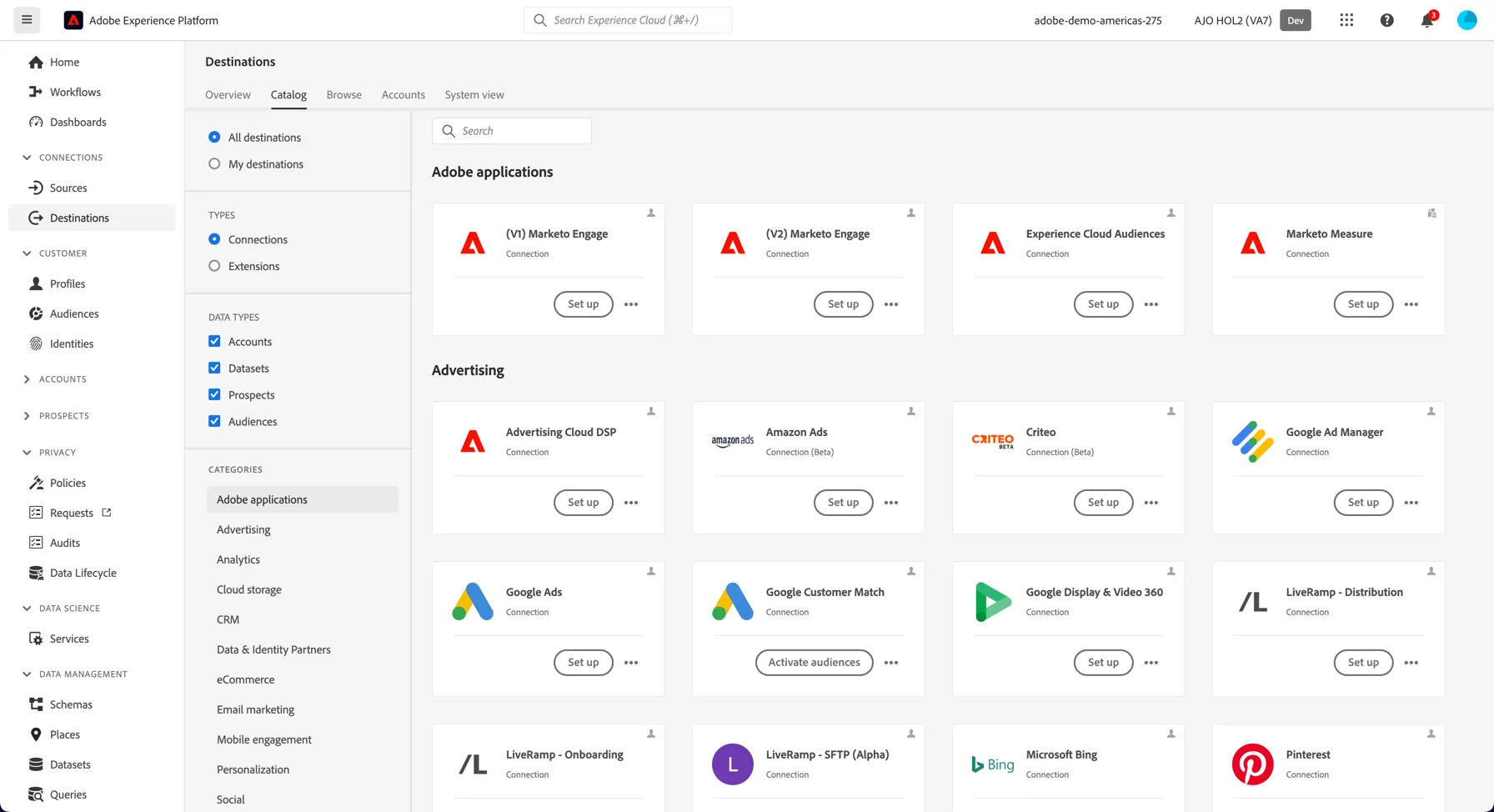
Task: Select the Extensions type radio button
Action: pyautogui.click(x=214, y=266)
